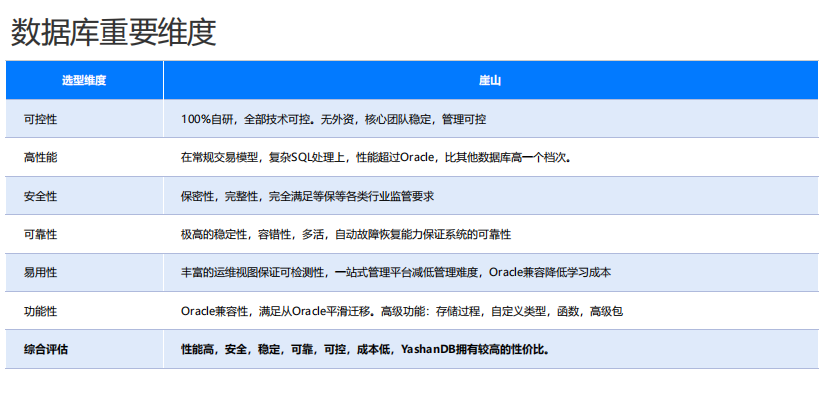Select the description starting 丰富的运维视图
The width and height of the screenshot is (838, 408).
click(x=396, y=273)
